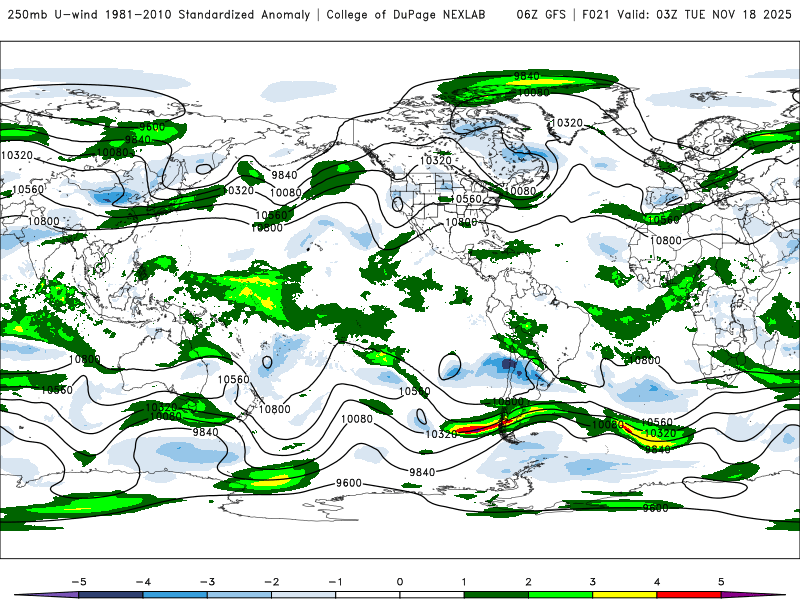800x600 pixels.
Task: Click the "-1" color bar label
Action: (336, 582)
